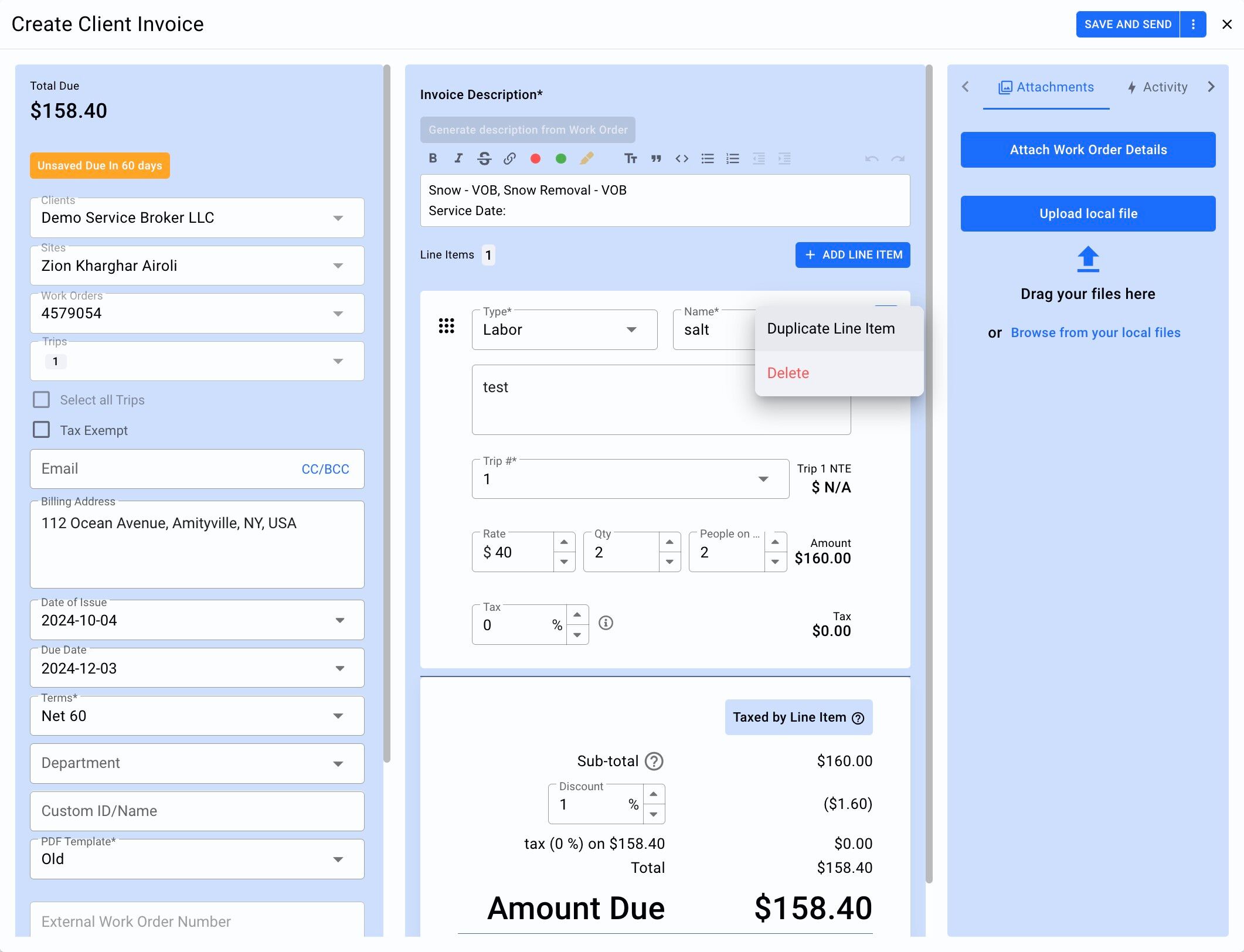
Task: Switch to the Activity tab
Action: 1158,87
